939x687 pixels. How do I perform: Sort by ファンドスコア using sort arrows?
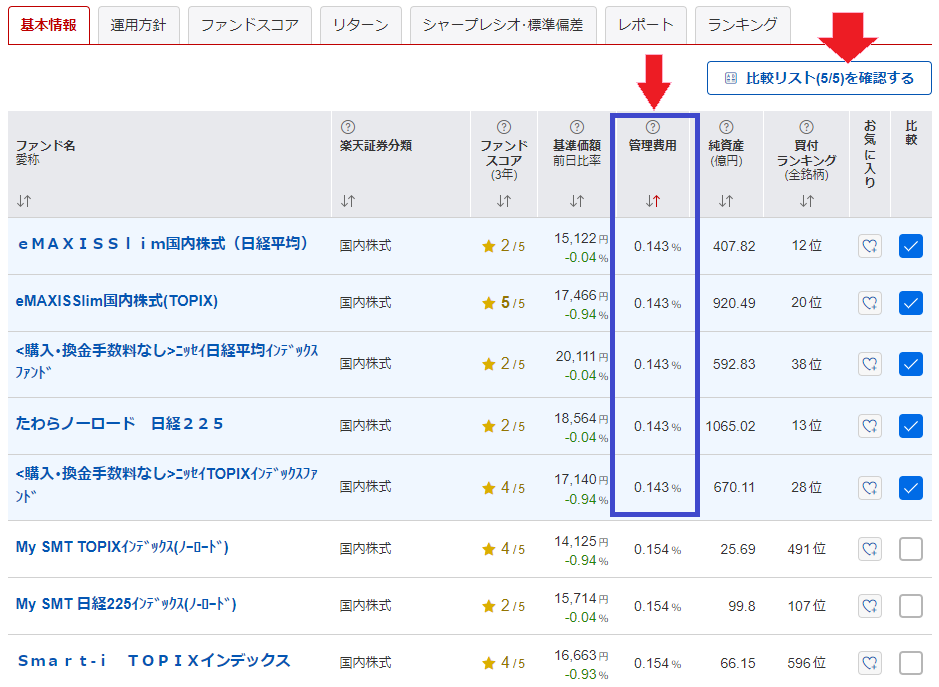click(x=504, y=201)
